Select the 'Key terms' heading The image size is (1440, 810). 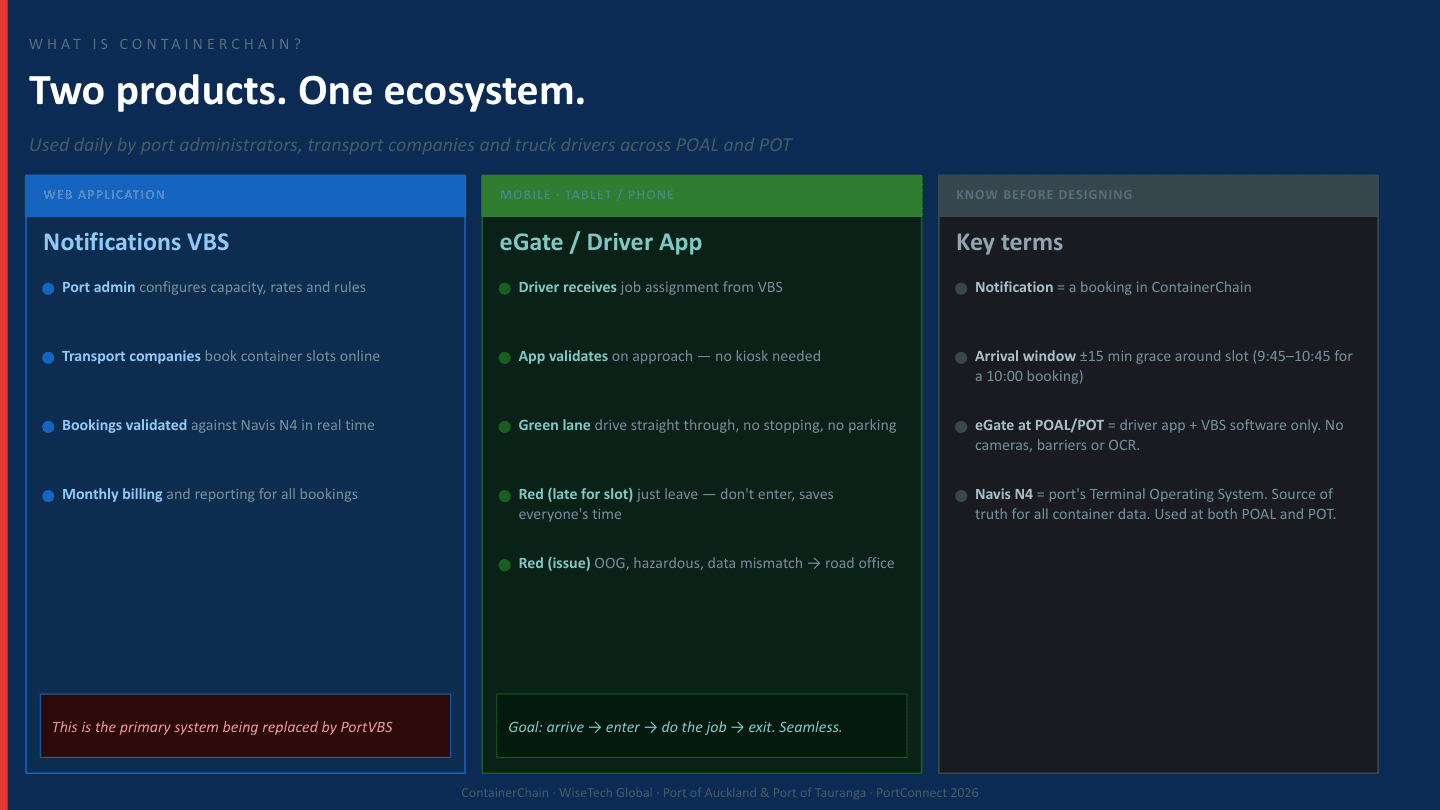tap(1009, 242)
